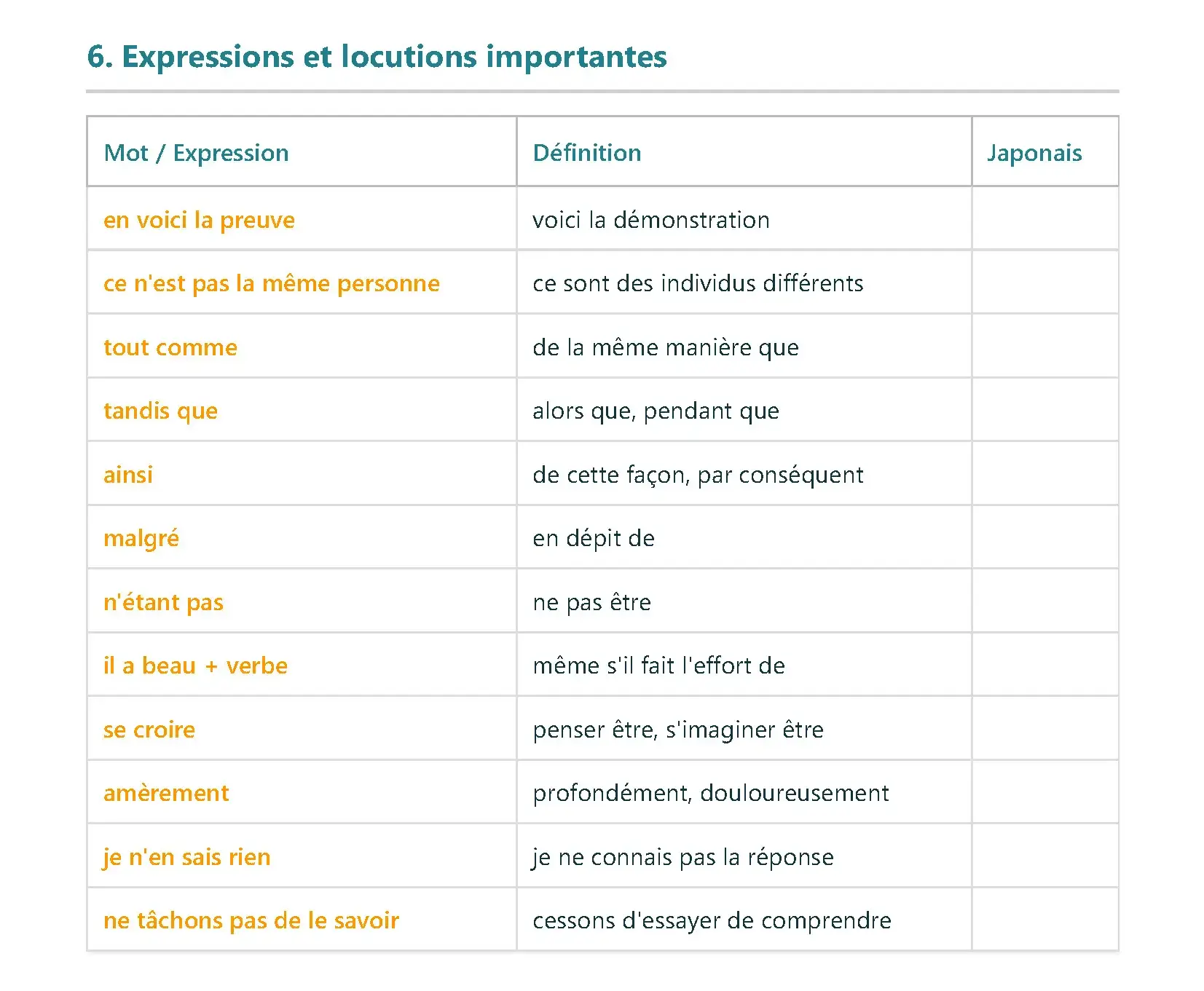
Task: Select "je n'en sais rien" expression
Action: 186,857
